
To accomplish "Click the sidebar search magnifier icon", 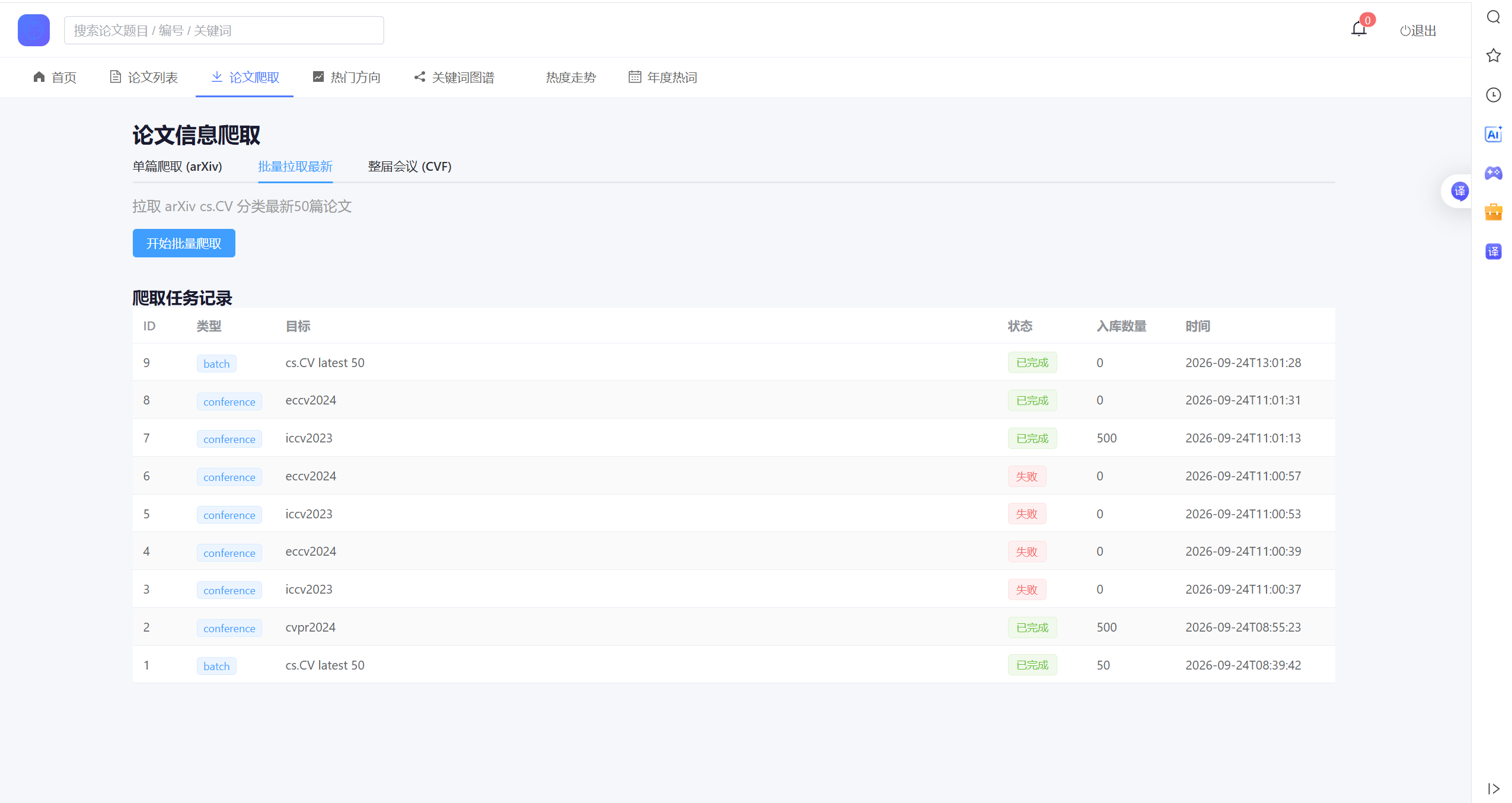I will coord(1493,17).
